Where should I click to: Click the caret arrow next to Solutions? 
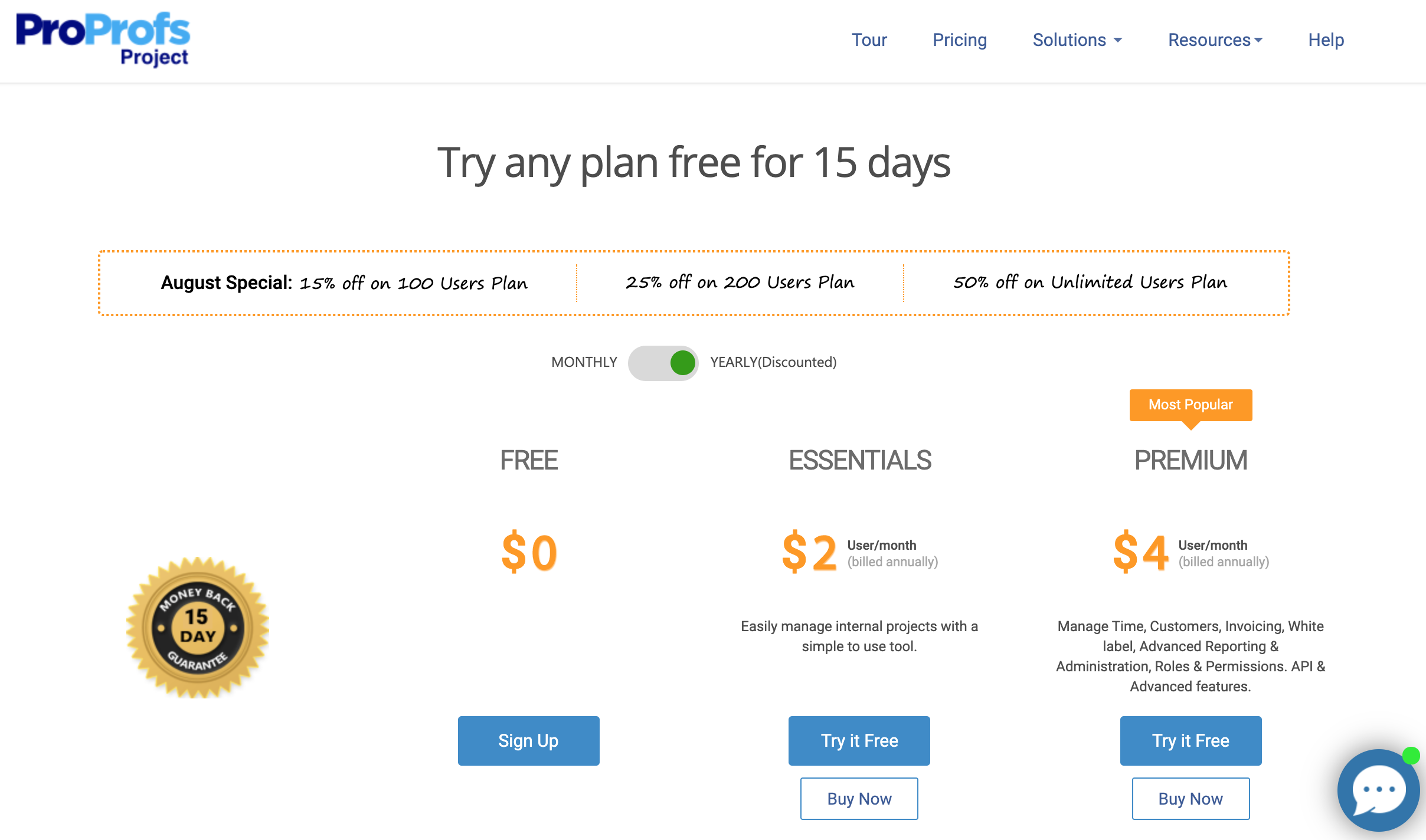(x=1117, y=41)
